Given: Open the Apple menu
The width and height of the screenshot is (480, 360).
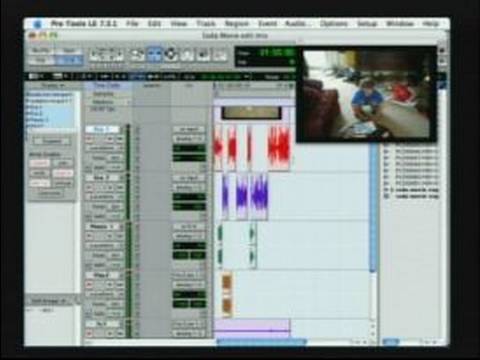Looking at the screenshot, I should 37,24.
